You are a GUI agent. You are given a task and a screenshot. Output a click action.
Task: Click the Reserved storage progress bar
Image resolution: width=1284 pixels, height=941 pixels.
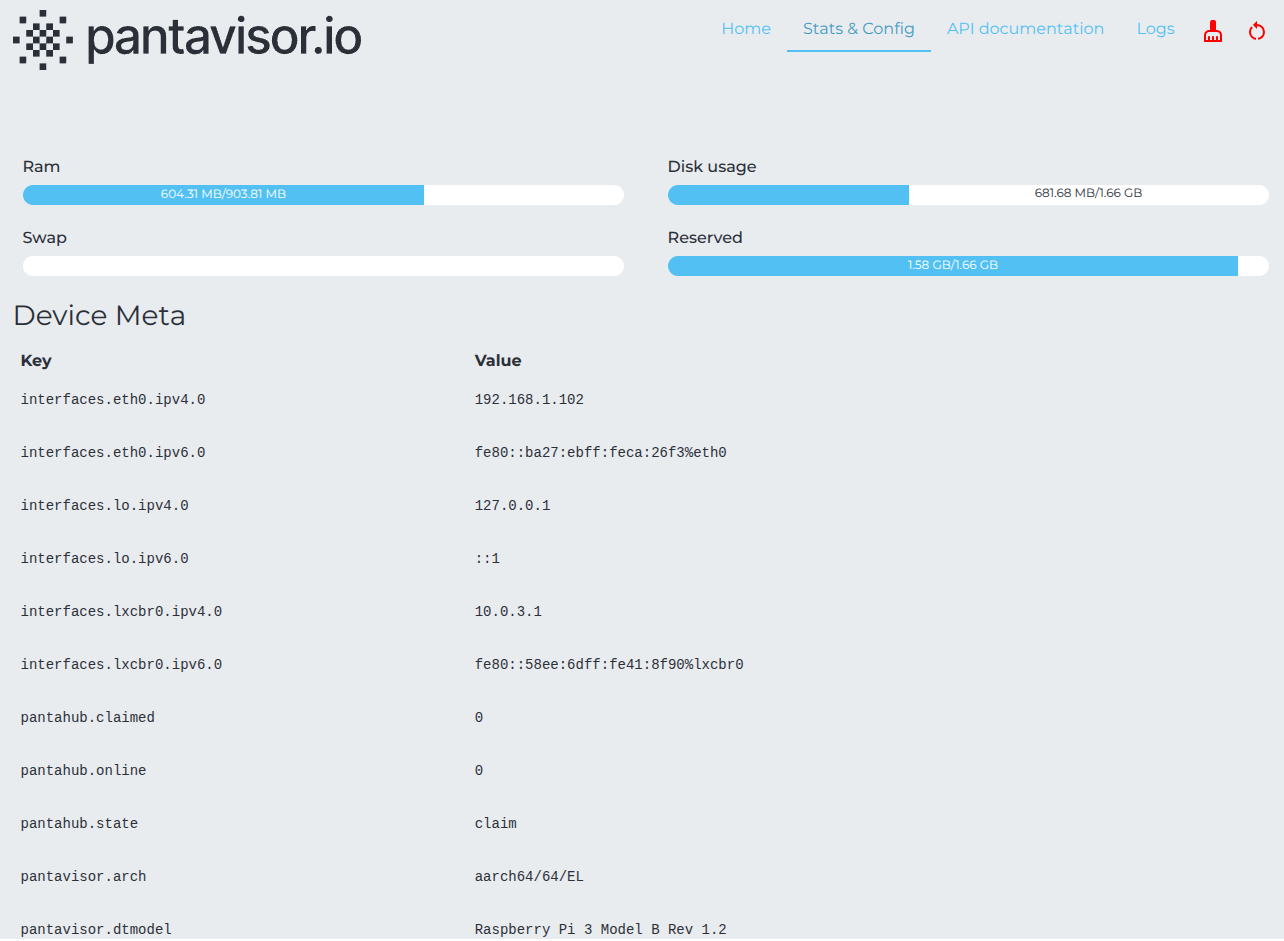(967, 265)
